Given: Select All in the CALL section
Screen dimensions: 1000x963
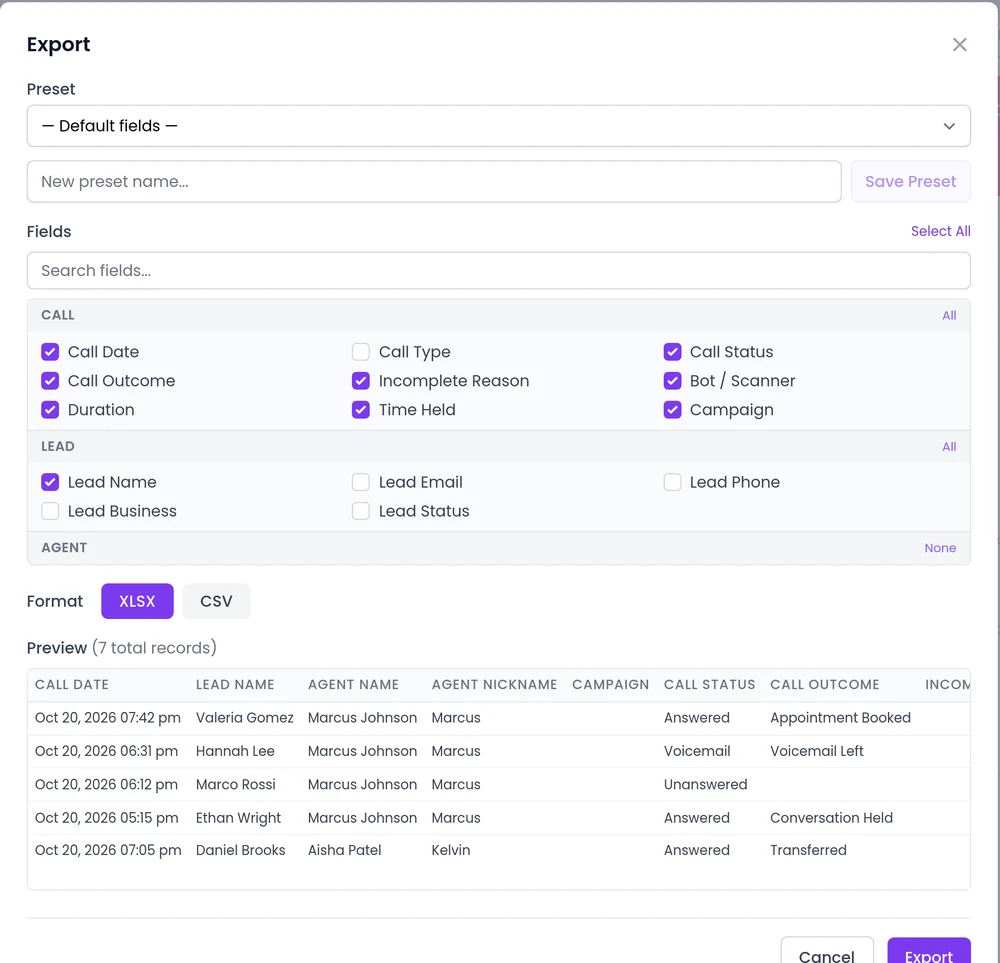Looking at the screenshot, I should pos(949,315).
